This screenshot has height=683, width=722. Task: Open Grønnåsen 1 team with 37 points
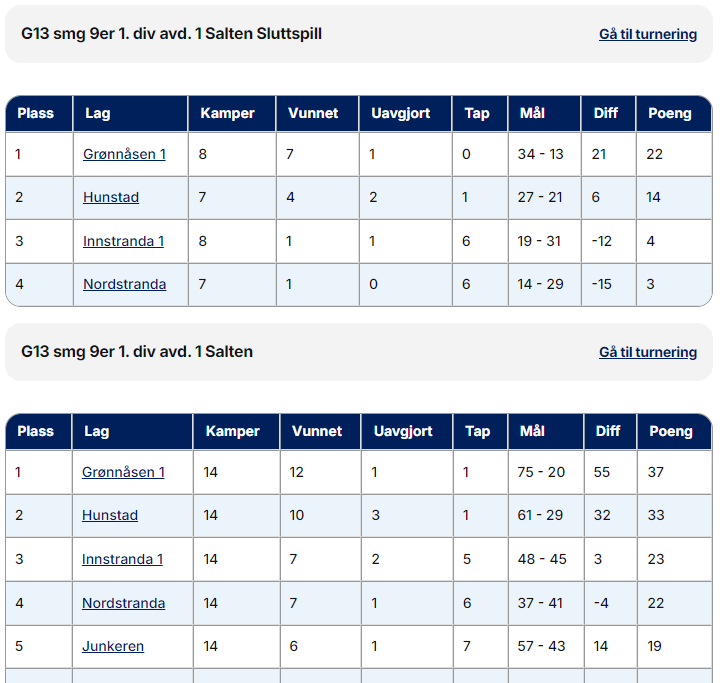pyautogui.click(x=123, y=472)
